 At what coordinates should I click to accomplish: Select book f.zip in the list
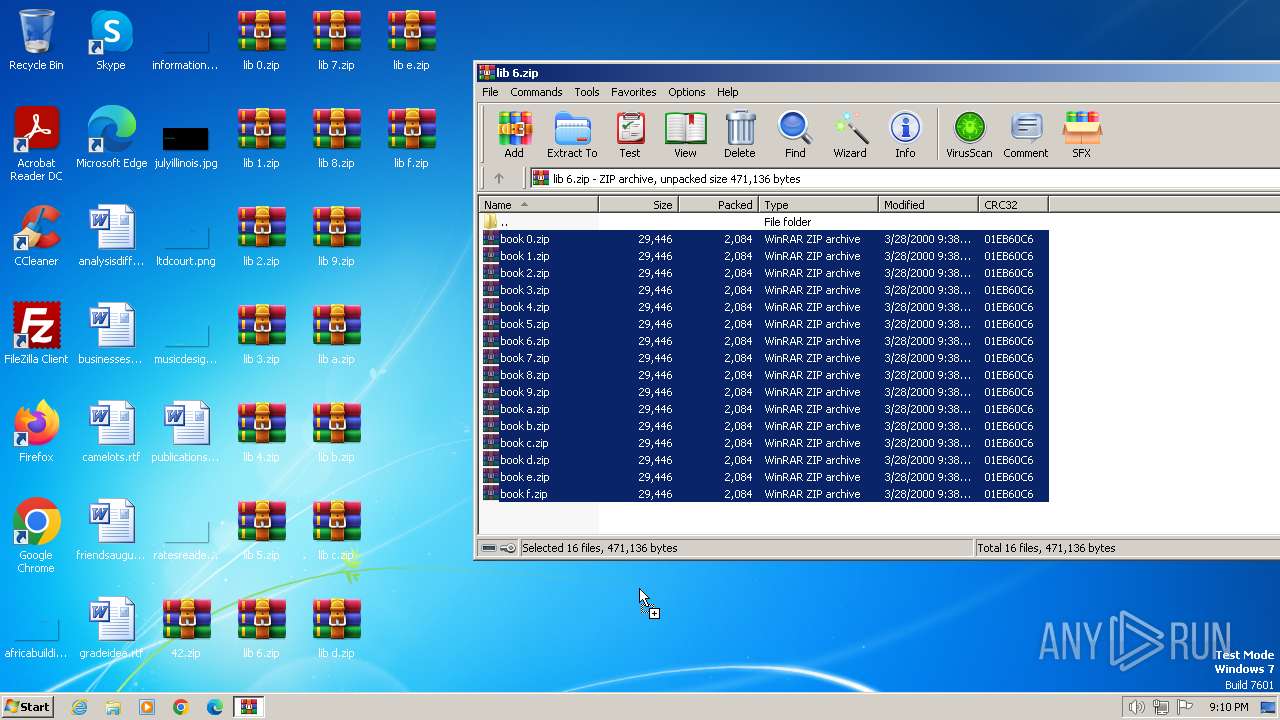click(x=764, y=494)
